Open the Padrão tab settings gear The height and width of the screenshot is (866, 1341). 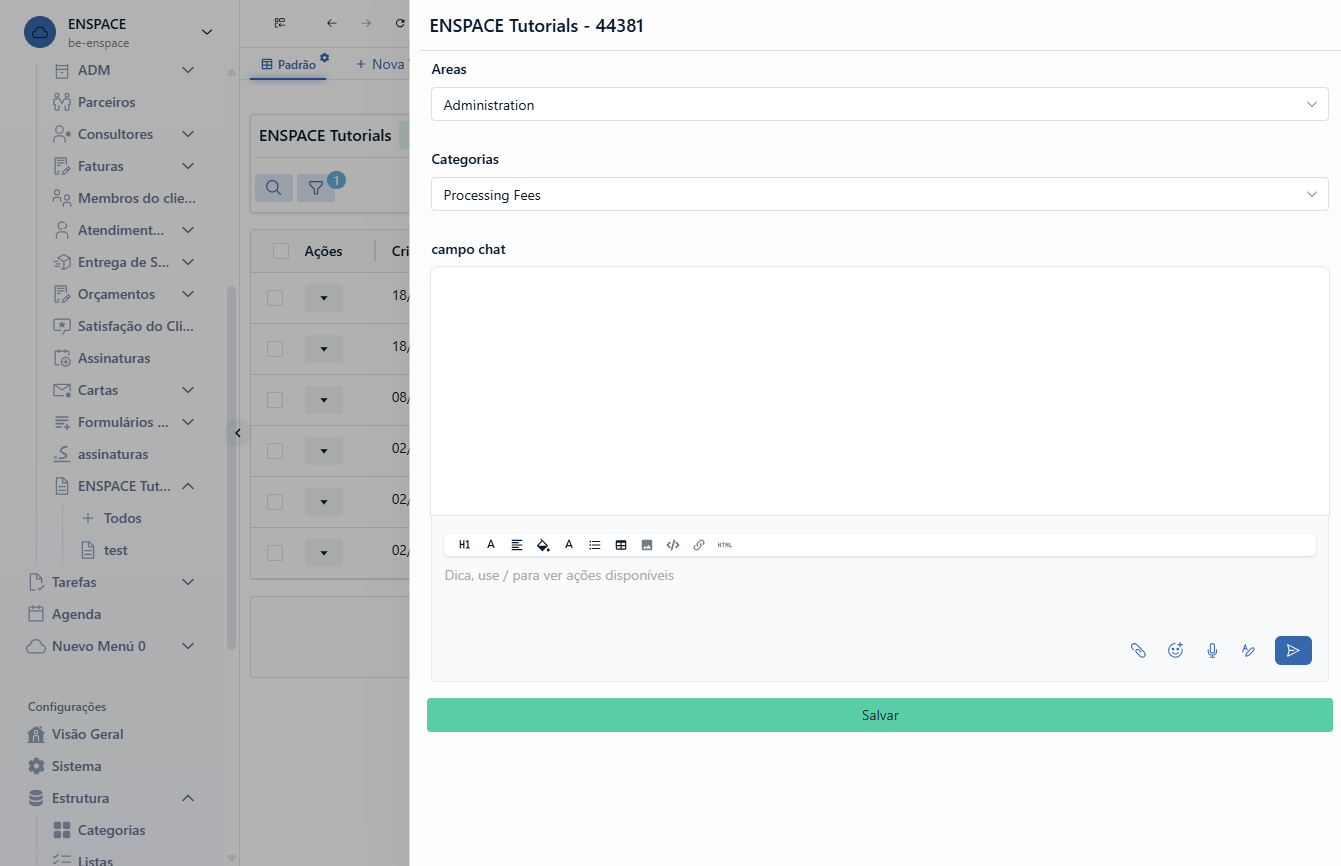pyautogui.click(x=324, y=57)
